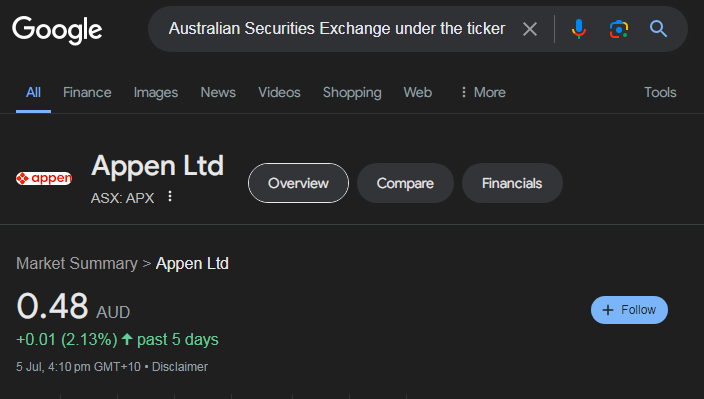
Task: Go to the Videos tab
Action: (x=279, y=92)
